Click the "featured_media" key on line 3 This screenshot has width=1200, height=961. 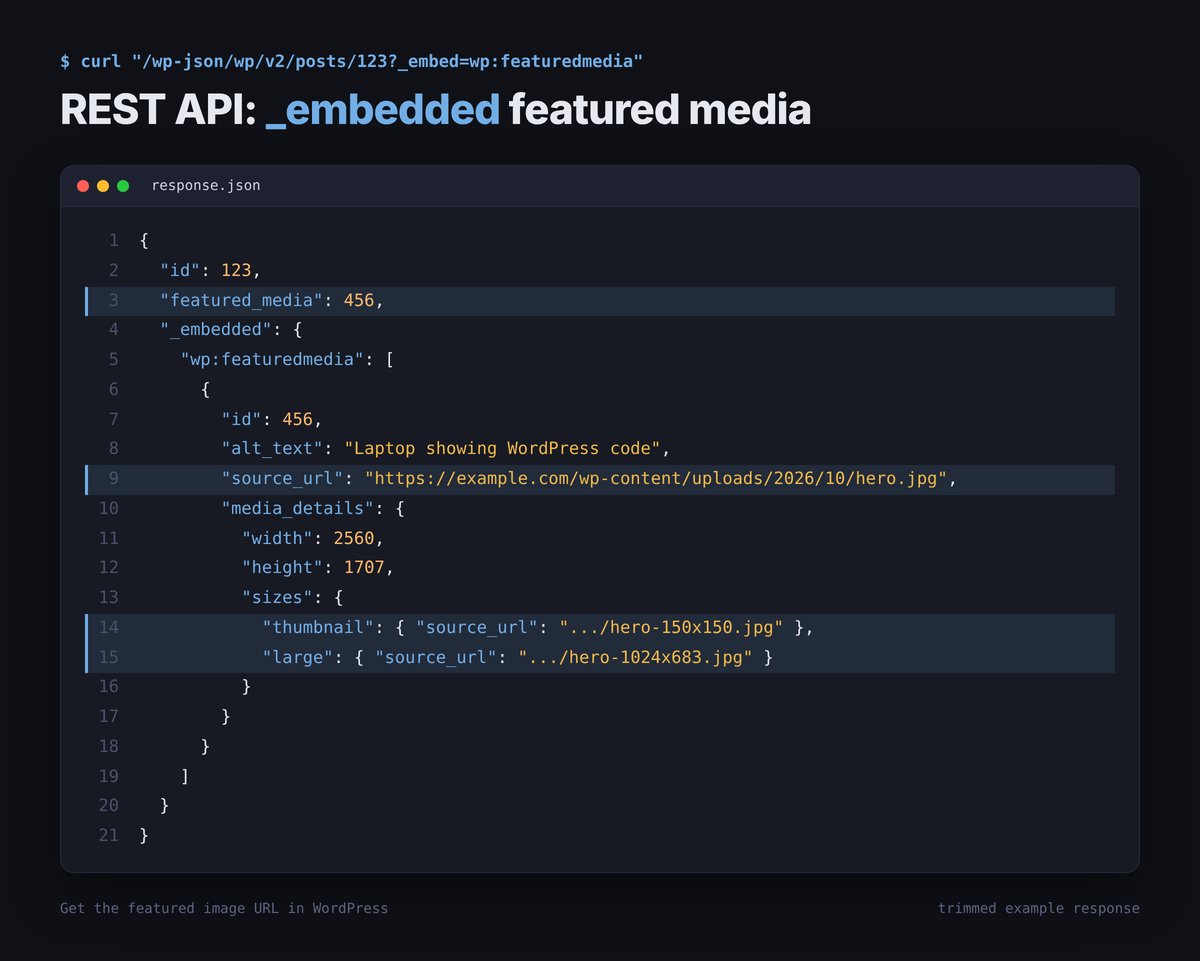click(x=242, y=301)
